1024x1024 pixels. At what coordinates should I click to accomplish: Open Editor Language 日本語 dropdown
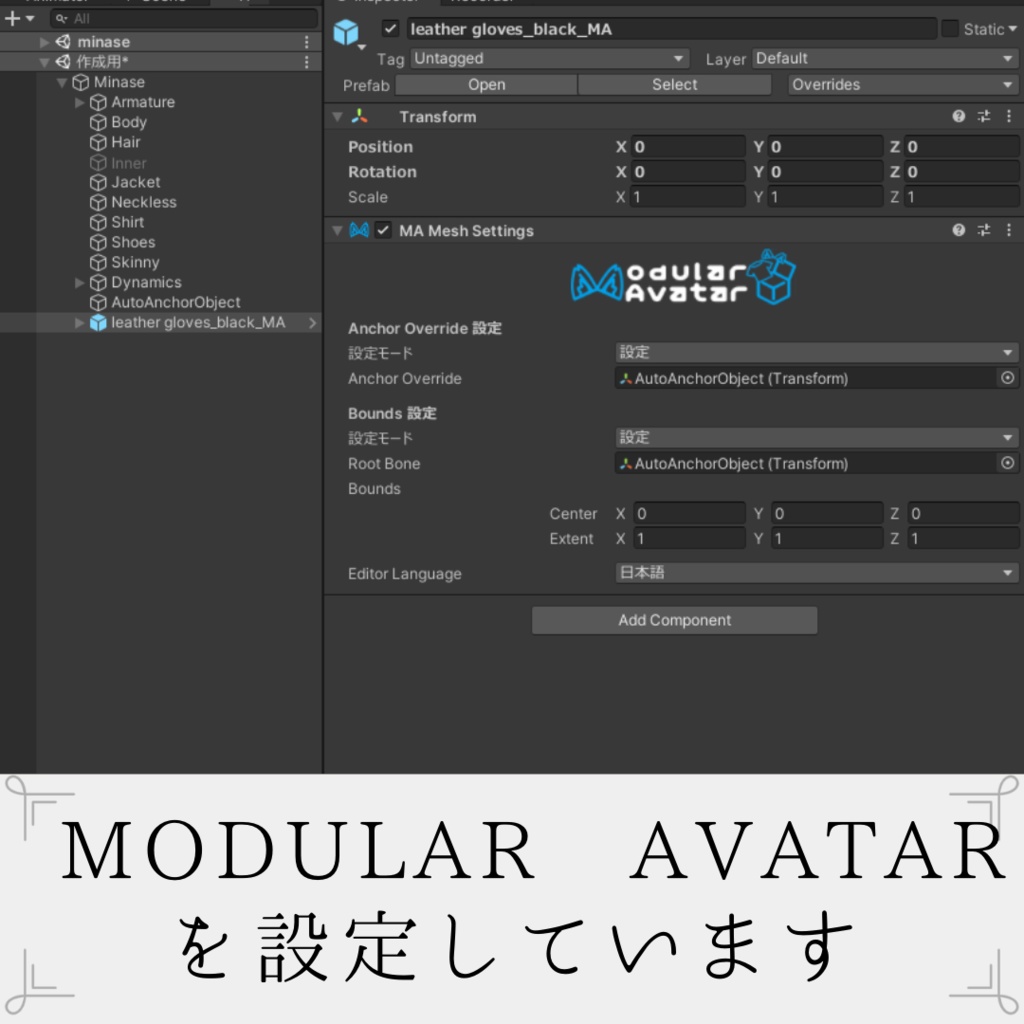click(816, 573)
